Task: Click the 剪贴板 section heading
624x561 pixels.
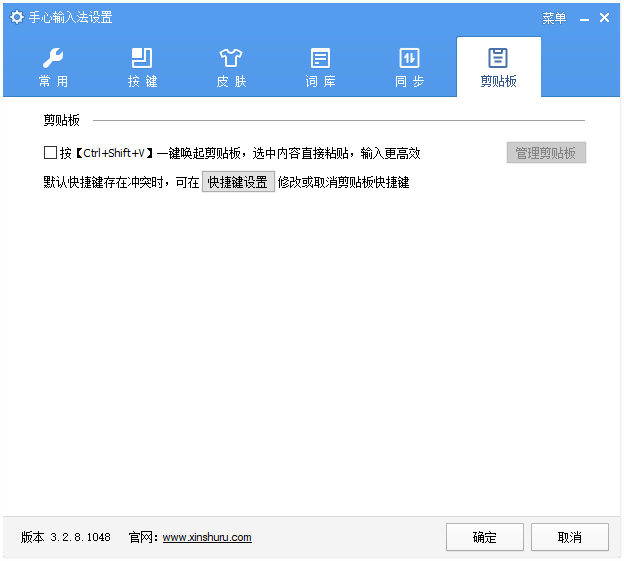Action: coord(62,120)
